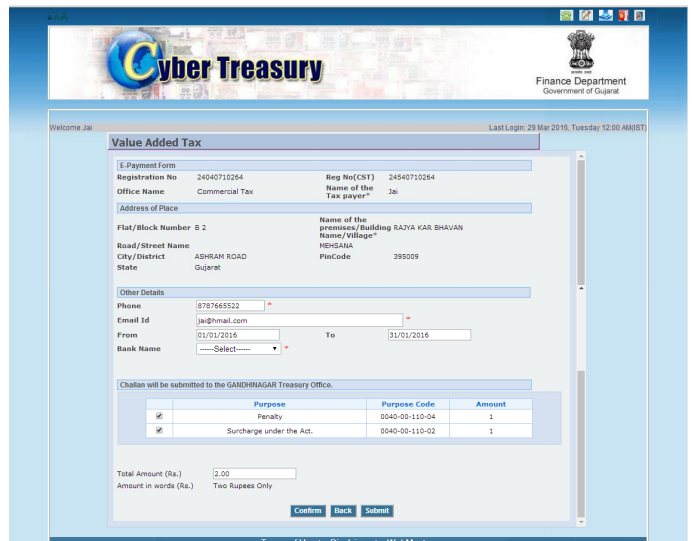Click the RAJYA KAR BHAVAN building name
Screen dimensions: 693x541
click(428, 228)
